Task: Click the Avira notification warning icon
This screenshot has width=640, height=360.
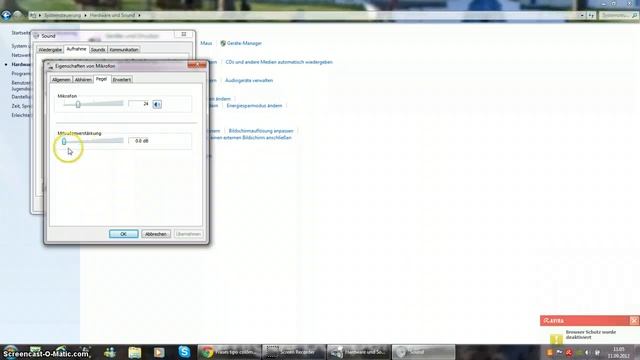Action: (x=556, y=338)
